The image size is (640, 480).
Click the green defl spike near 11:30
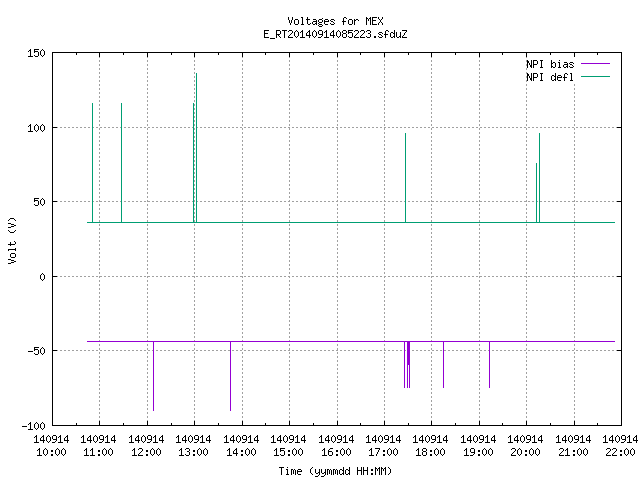coord(121,163)
